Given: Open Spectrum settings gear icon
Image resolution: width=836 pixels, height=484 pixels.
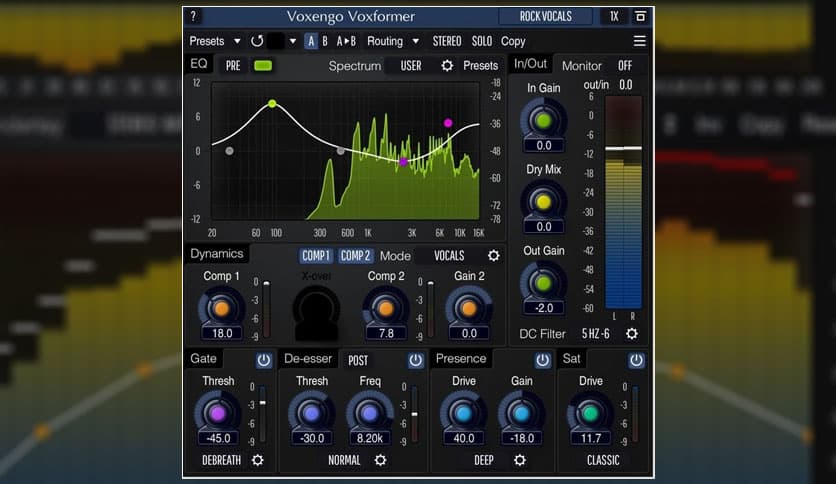Looking at the screenshot, I should coord(447,66).
